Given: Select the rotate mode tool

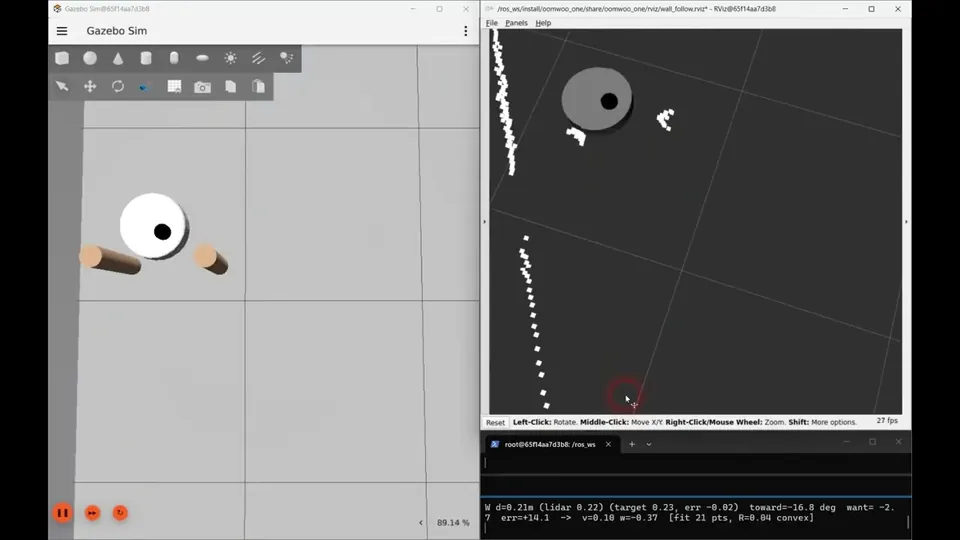Looking at the screenshot, I should pyautogui.click(x=118, y=86).
